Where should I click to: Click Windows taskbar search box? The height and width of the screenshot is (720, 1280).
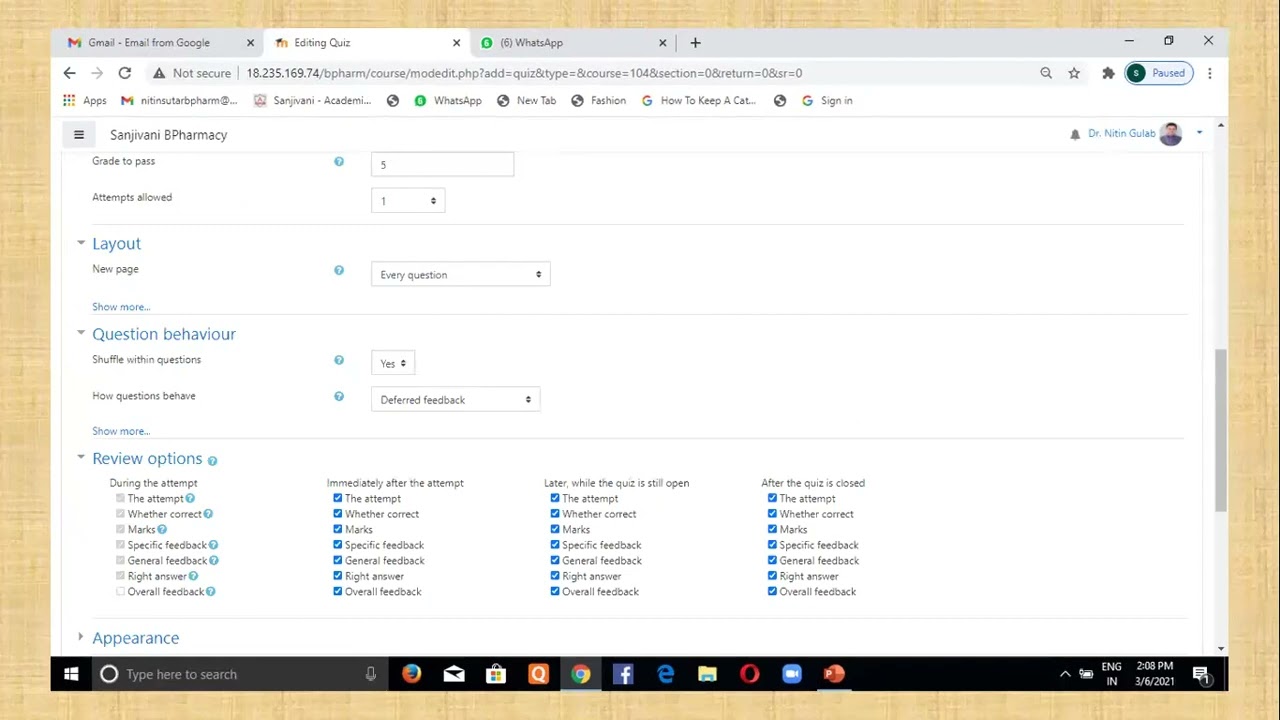238,674
